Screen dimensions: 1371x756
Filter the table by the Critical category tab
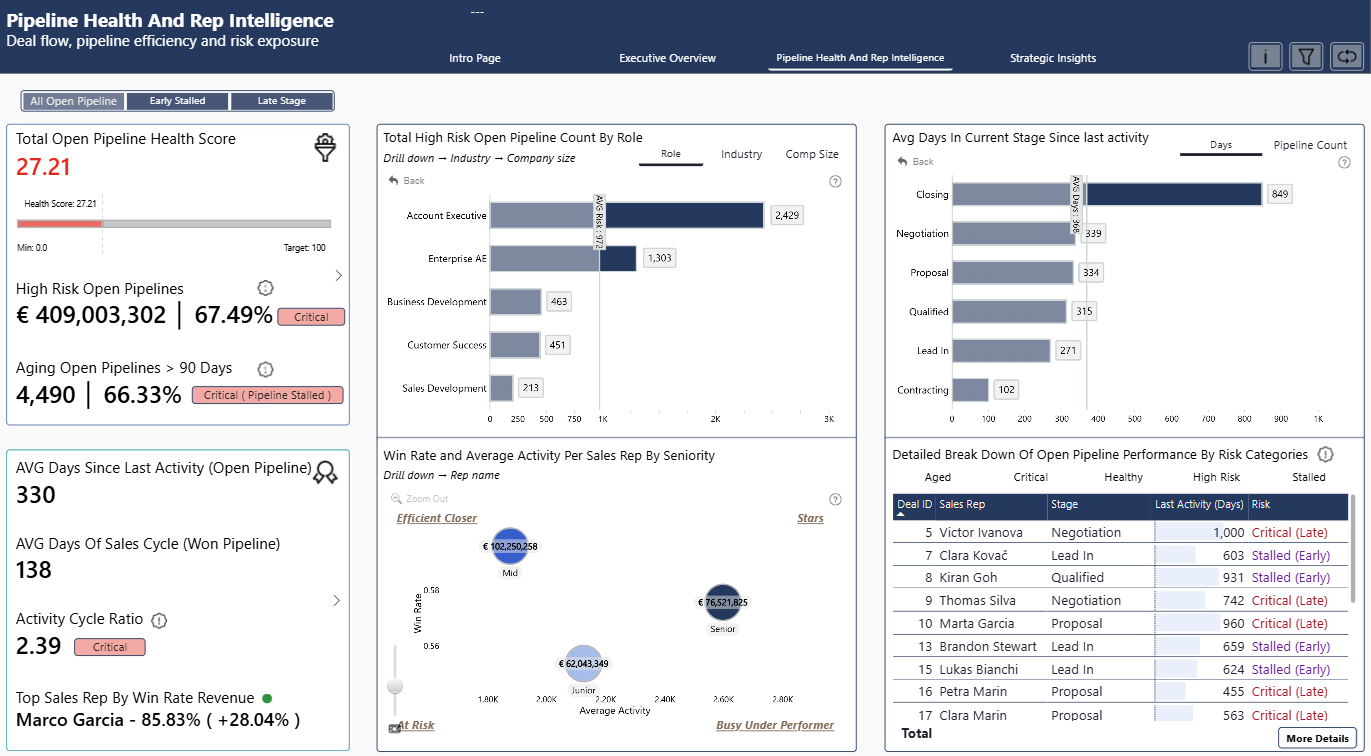(x=1030, y=477)
